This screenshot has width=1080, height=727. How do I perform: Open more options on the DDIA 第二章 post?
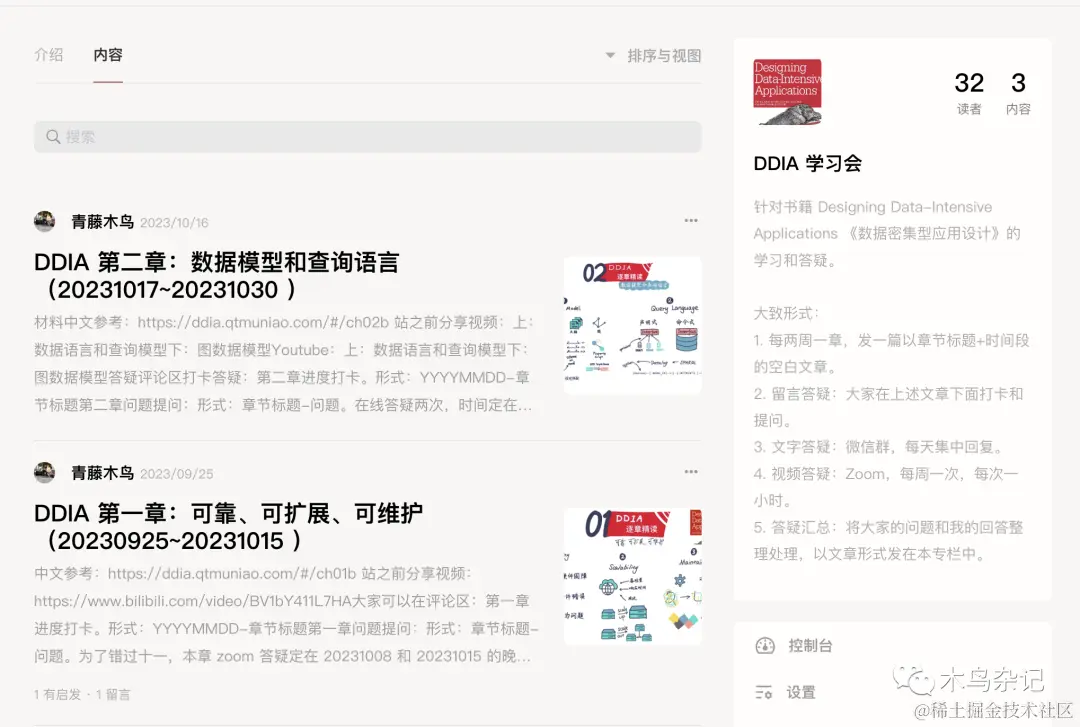[690, 220]
